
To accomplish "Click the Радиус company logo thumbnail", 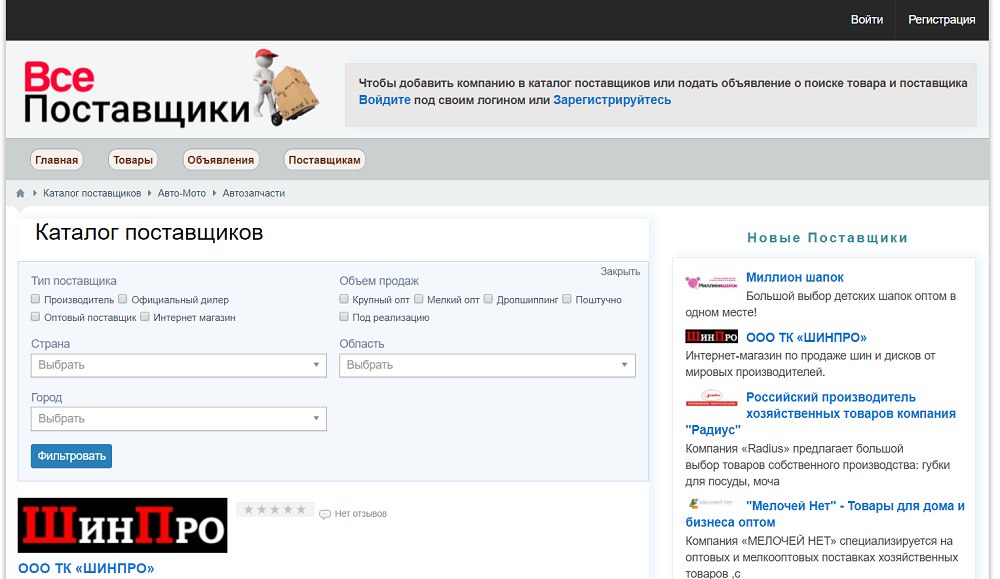I will click(x=711, y=399).
